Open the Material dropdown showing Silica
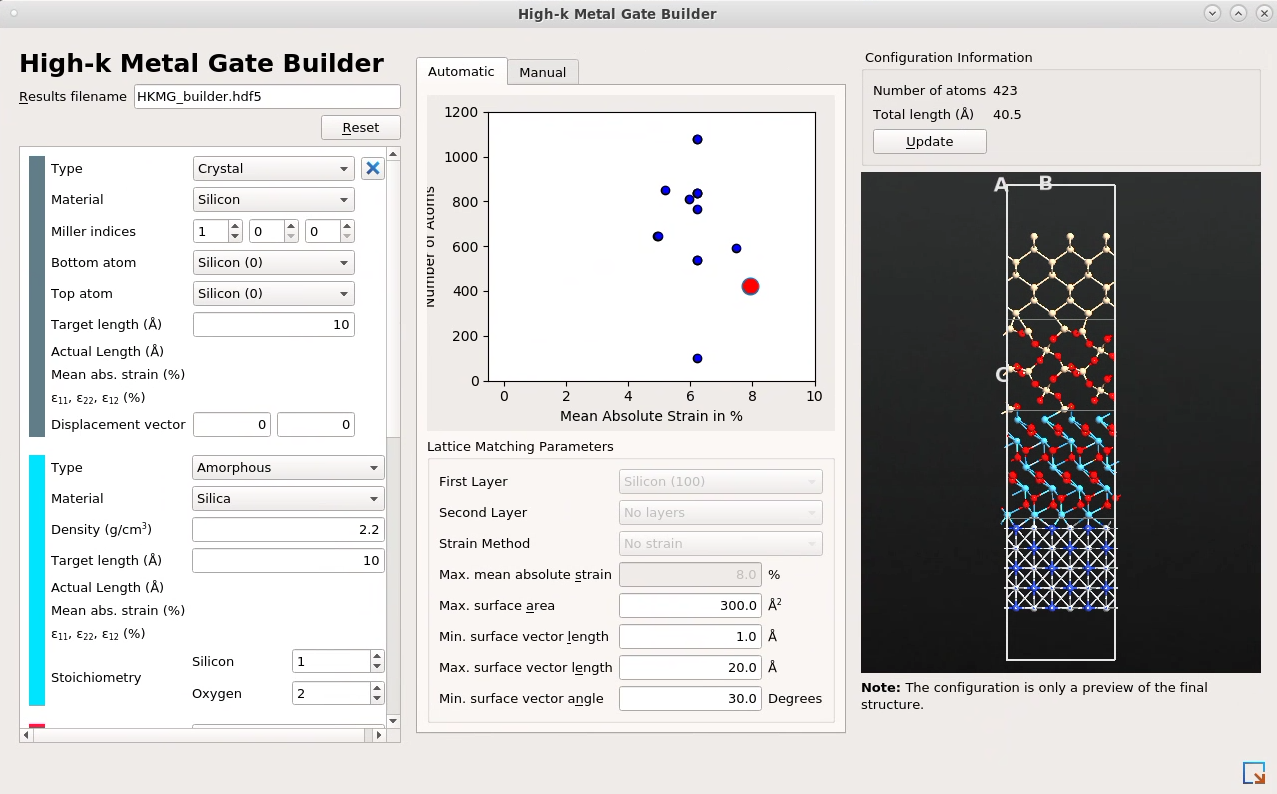 point(288,498)
